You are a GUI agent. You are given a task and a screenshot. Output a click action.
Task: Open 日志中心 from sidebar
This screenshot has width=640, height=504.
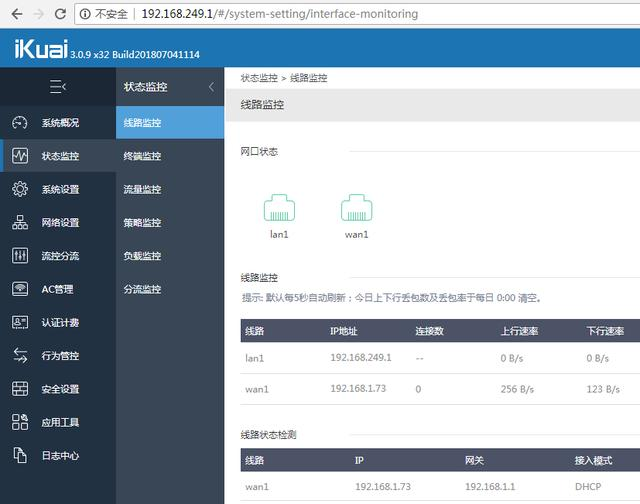tap(60, 455)
